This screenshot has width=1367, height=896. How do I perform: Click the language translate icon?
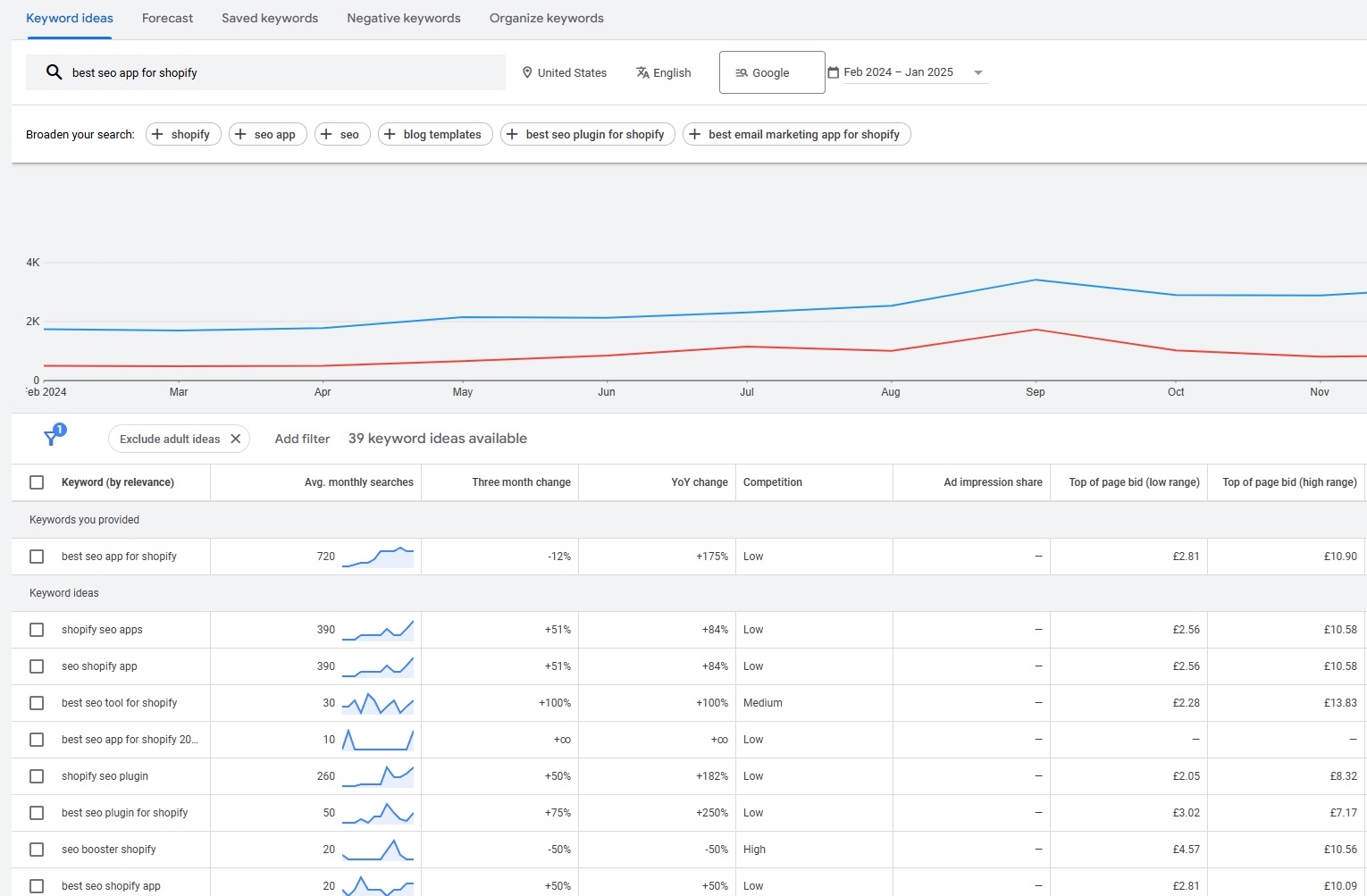pyautogui.click(x=642, y=72)
